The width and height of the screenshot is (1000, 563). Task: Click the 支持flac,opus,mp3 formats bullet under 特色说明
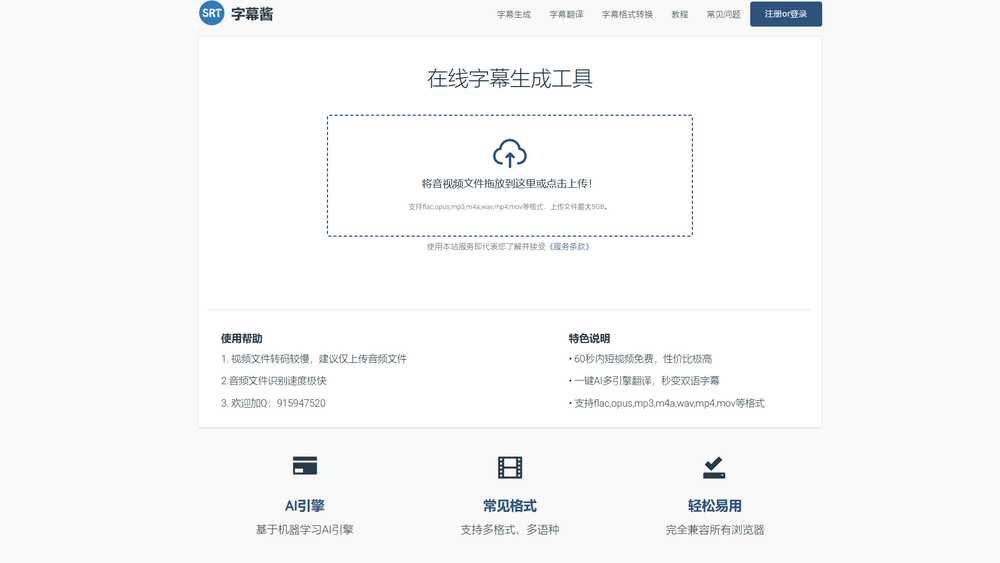click(667, 403)
